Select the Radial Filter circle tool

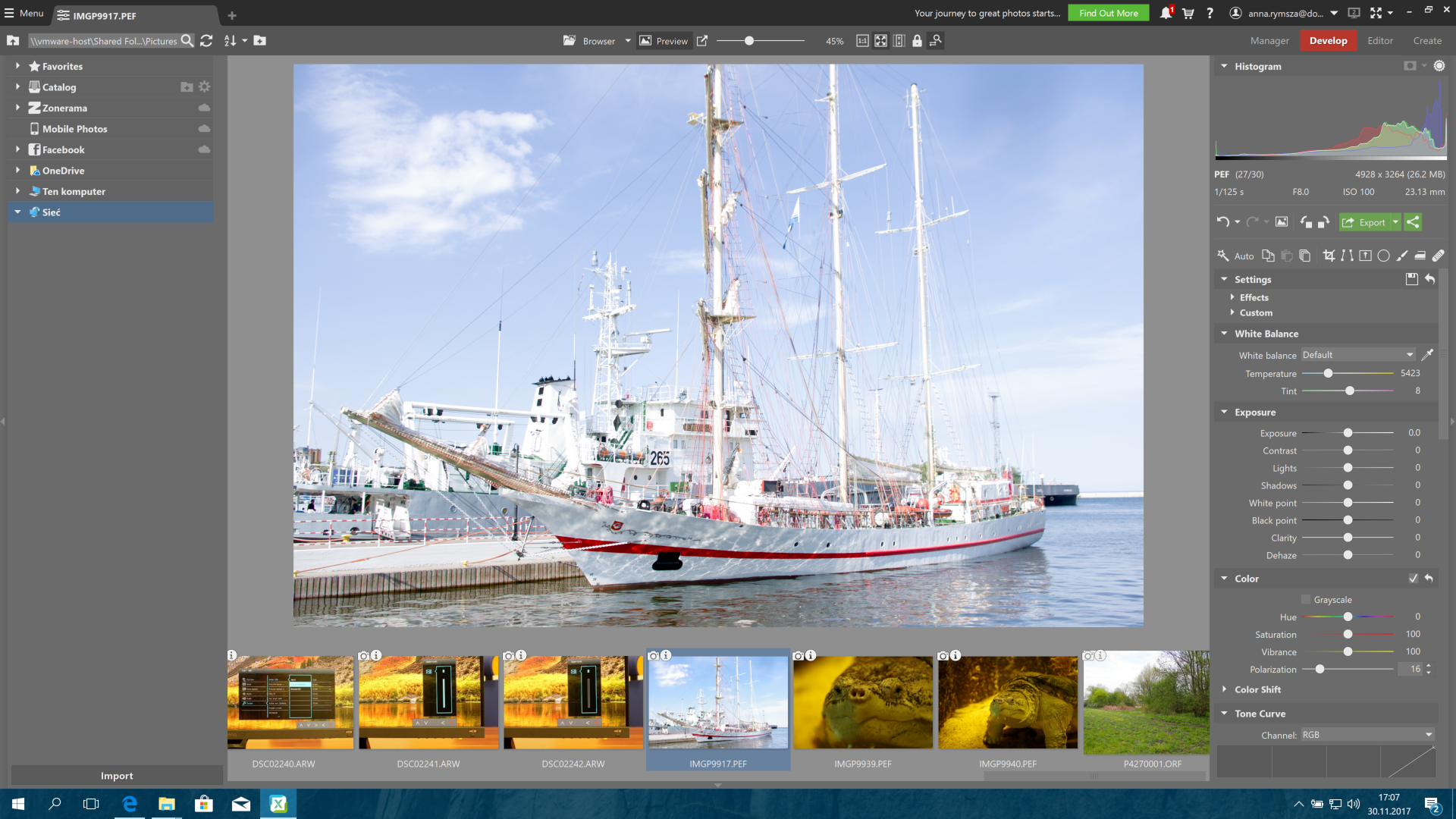1383,256
